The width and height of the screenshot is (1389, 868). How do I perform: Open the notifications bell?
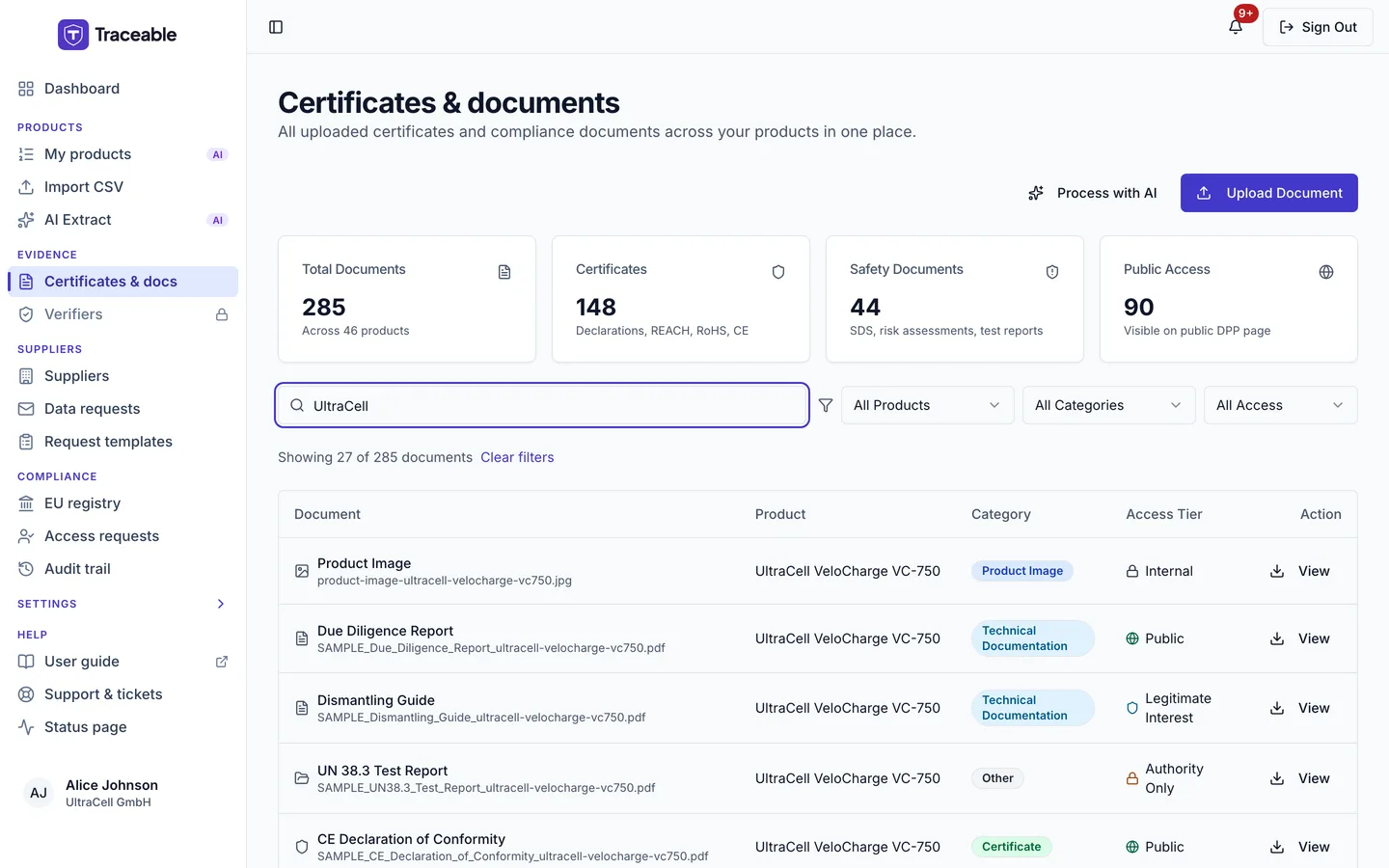1236,27
